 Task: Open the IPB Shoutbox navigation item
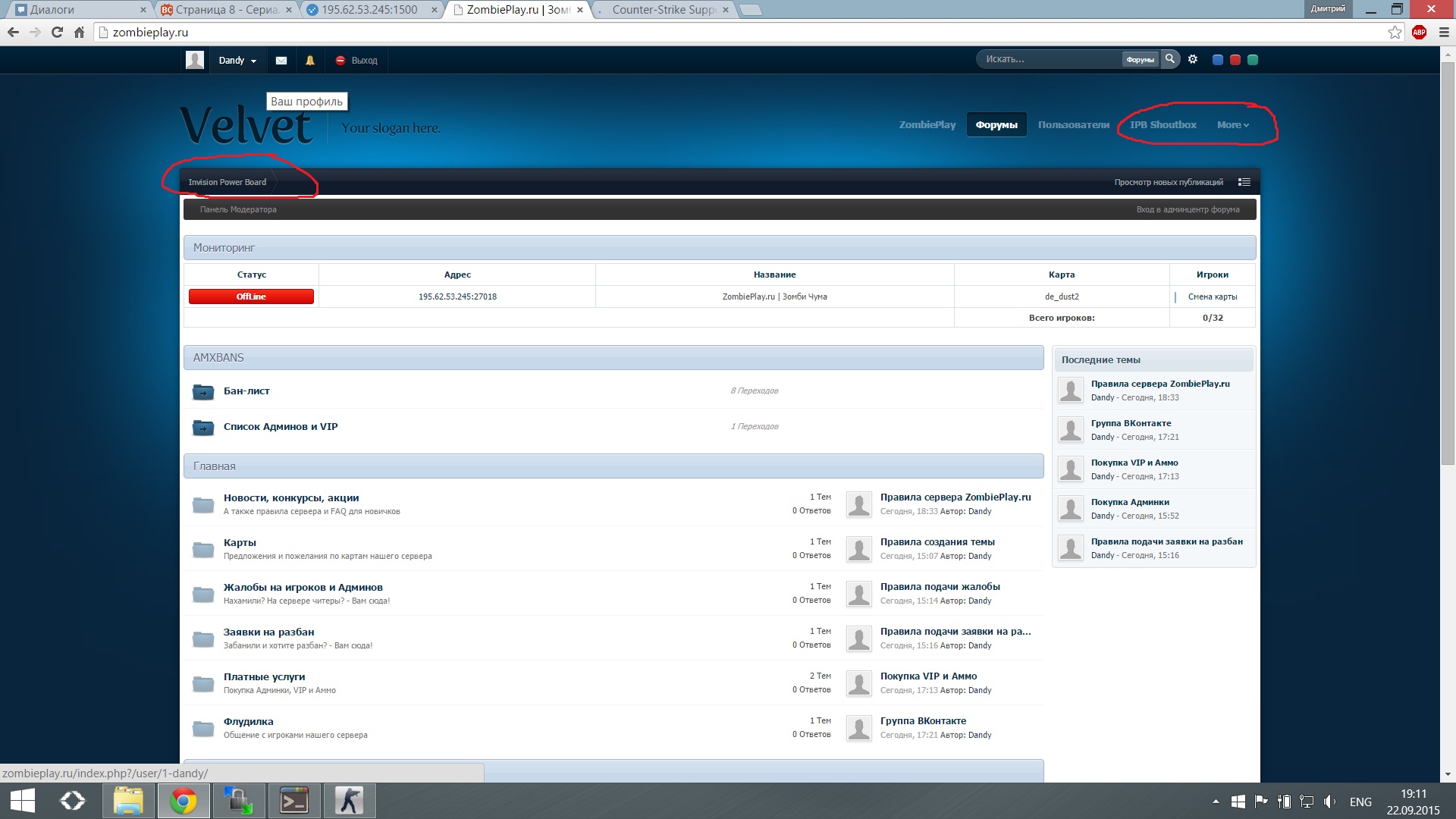point(1163,125)
